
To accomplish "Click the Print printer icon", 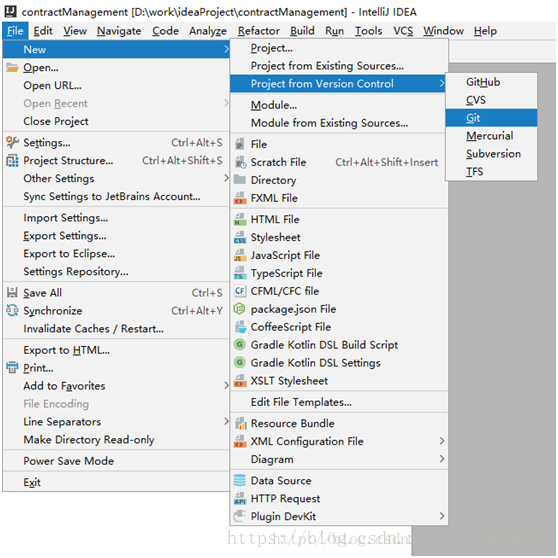I will (12, 367).
